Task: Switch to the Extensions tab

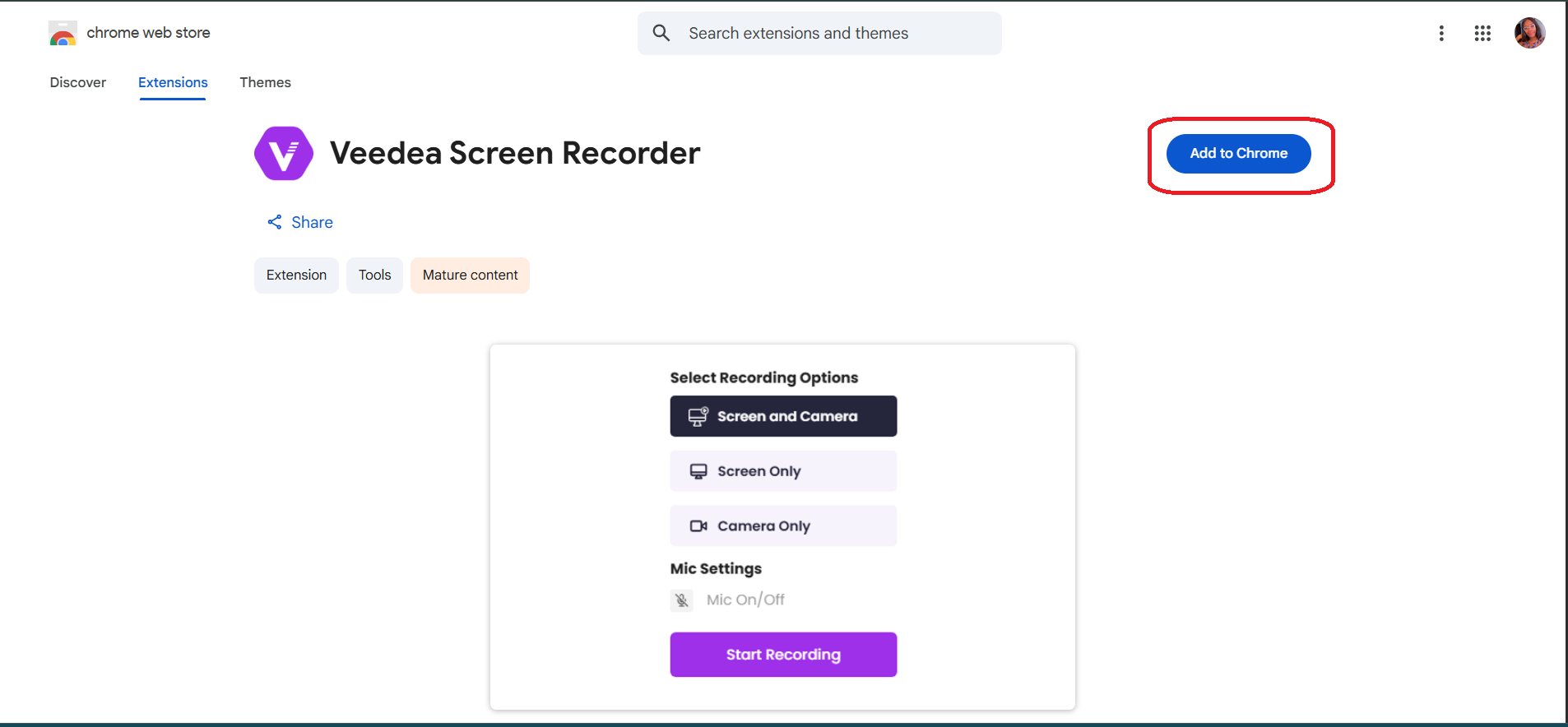Action: (173, 82)
